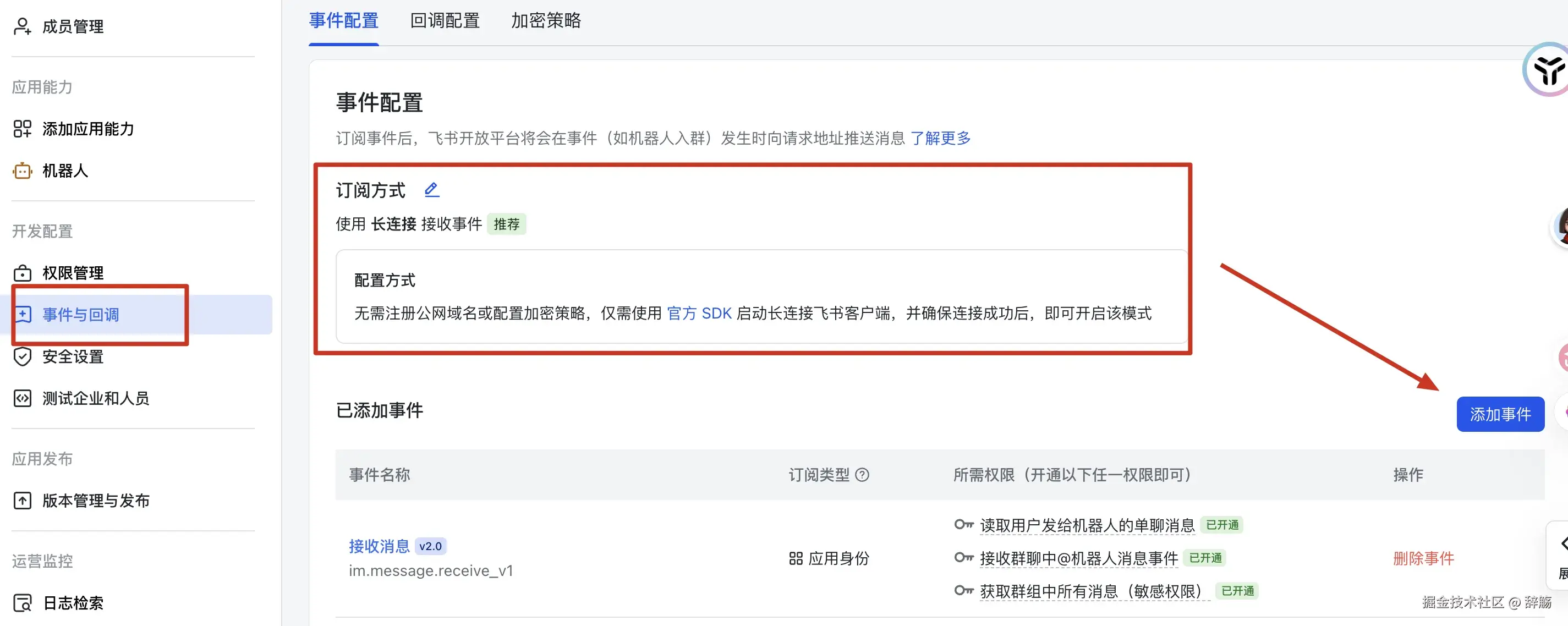Click the 安全设置 shield icon
The image size is (1568, 626).
point(22,356)
